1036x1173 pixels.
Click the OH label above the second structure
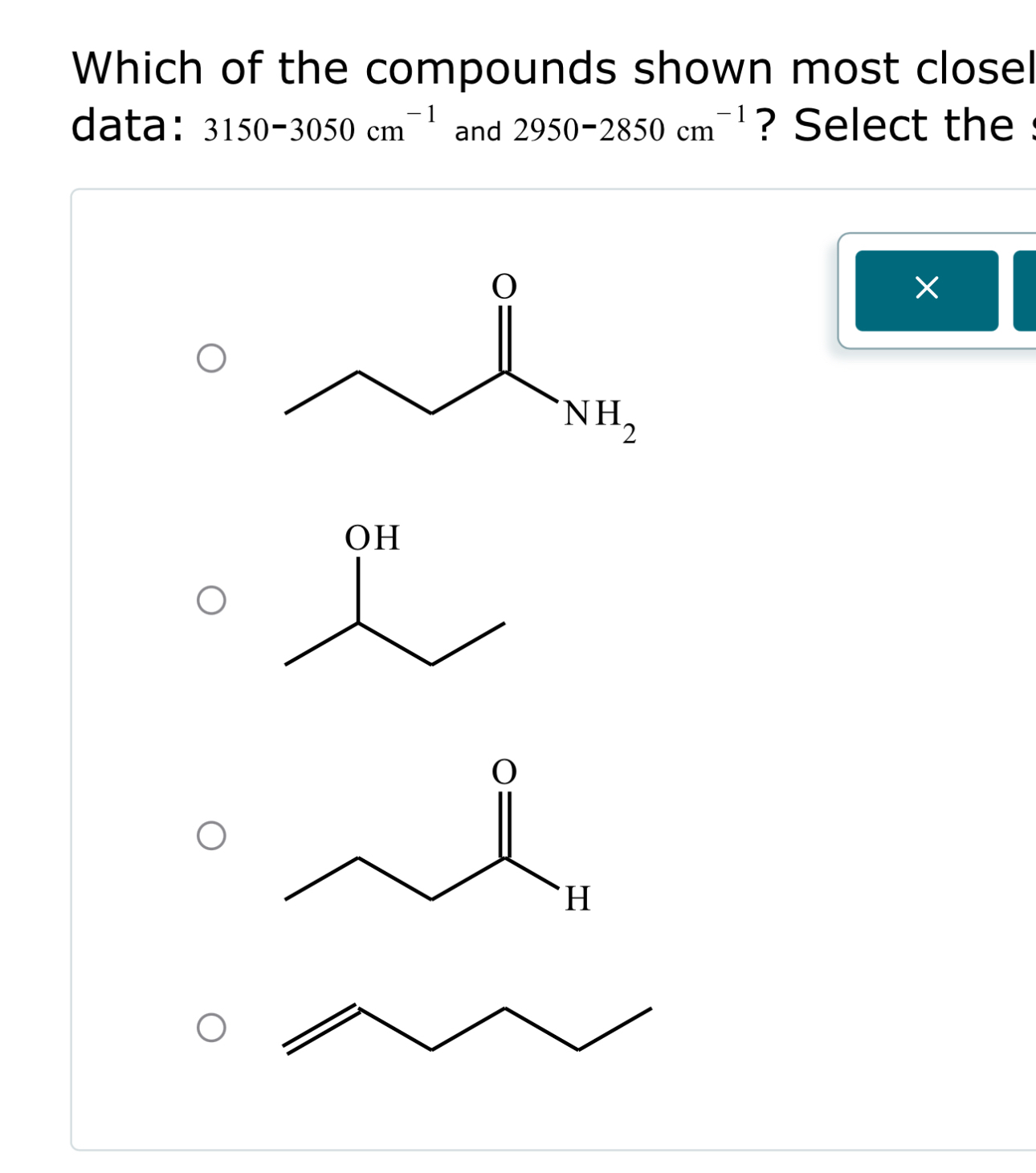tap(373, 539)
